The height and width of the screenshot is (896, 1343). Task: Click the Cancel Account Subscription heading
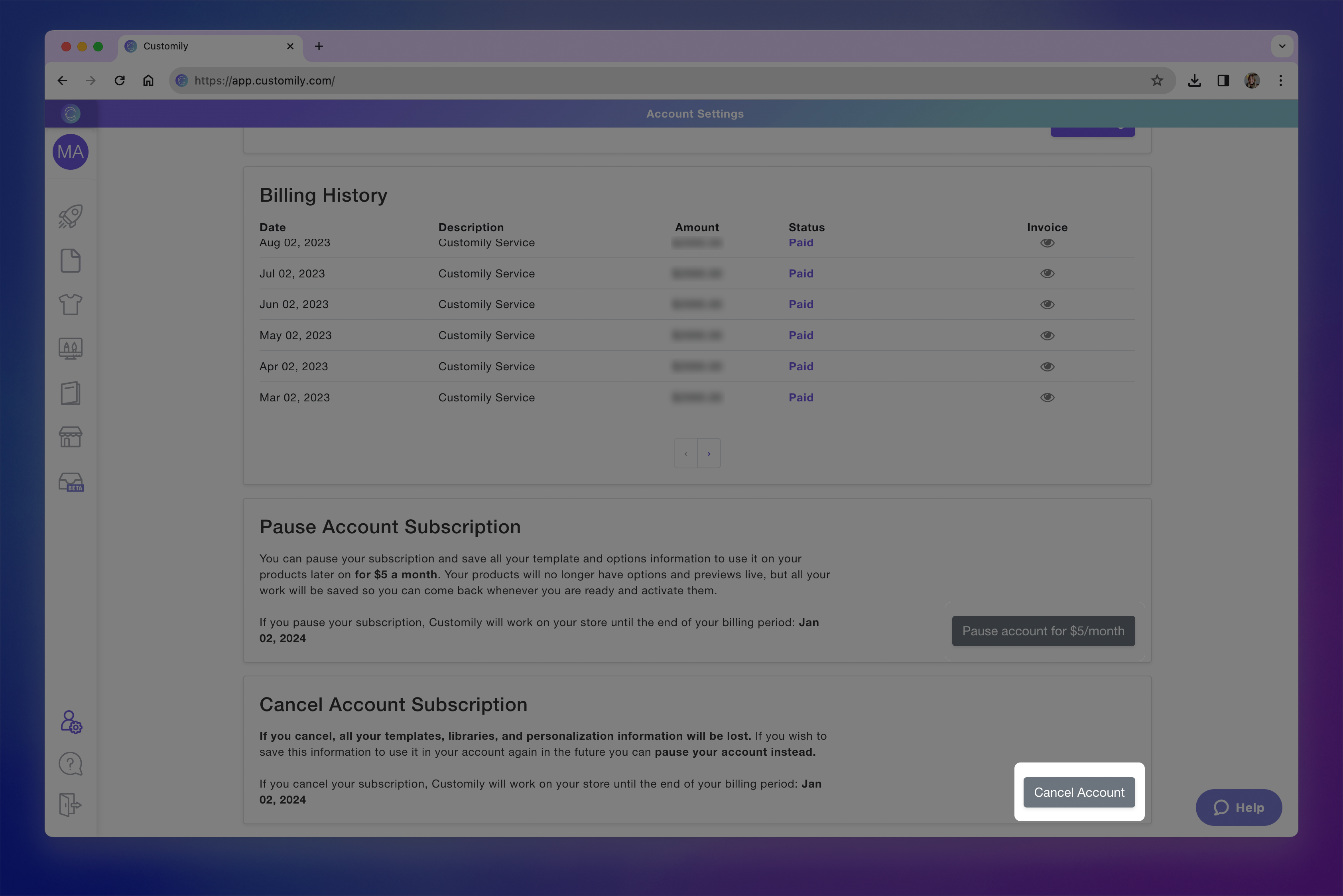point(393,705)
